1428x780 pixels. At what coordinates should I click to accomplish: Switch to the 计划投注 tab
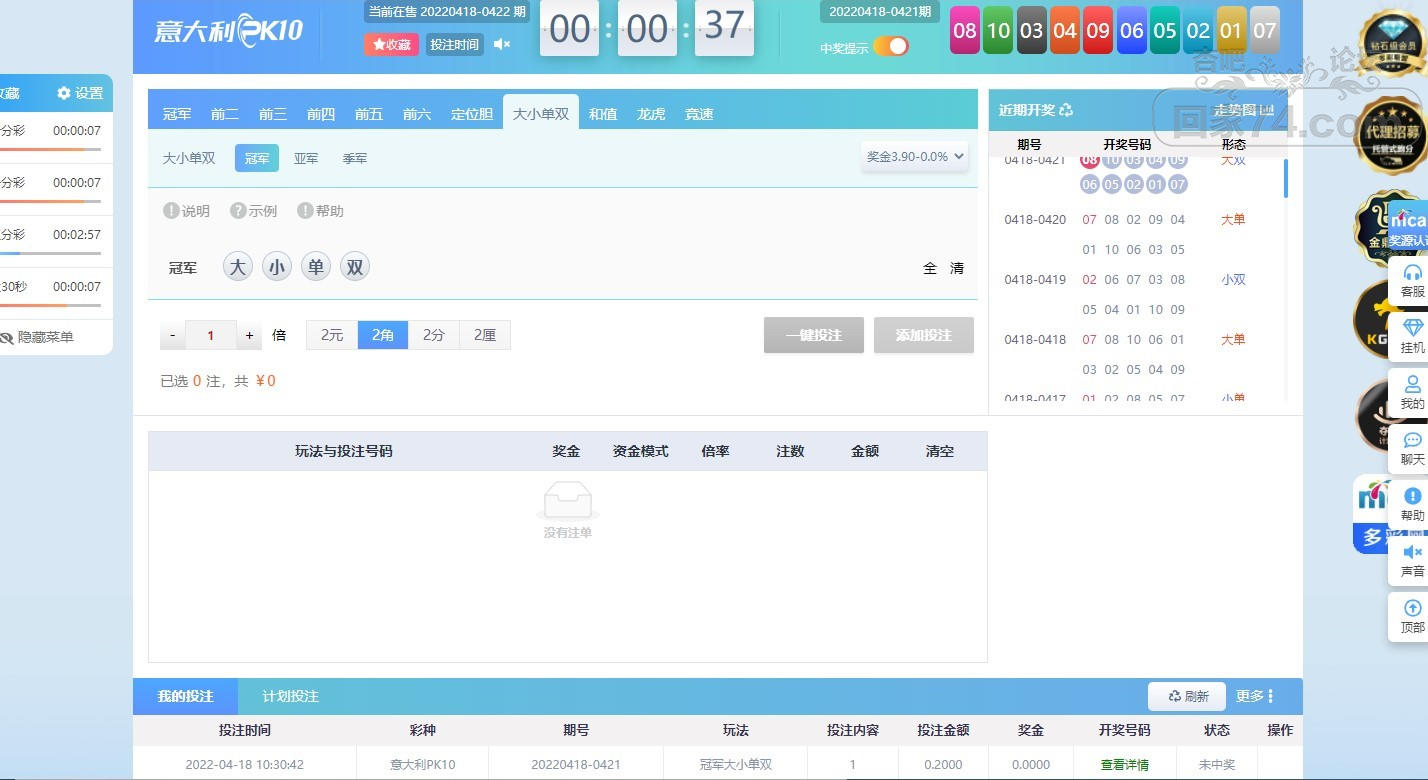(290, 696)
